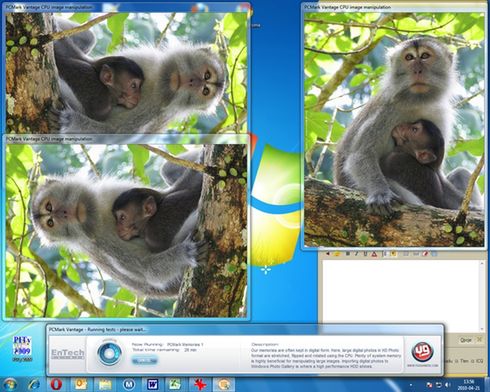Screen dimensions: 490x392
Task: Toggle underline formatting in chat toolbar
Action: [x=365, y=254]
